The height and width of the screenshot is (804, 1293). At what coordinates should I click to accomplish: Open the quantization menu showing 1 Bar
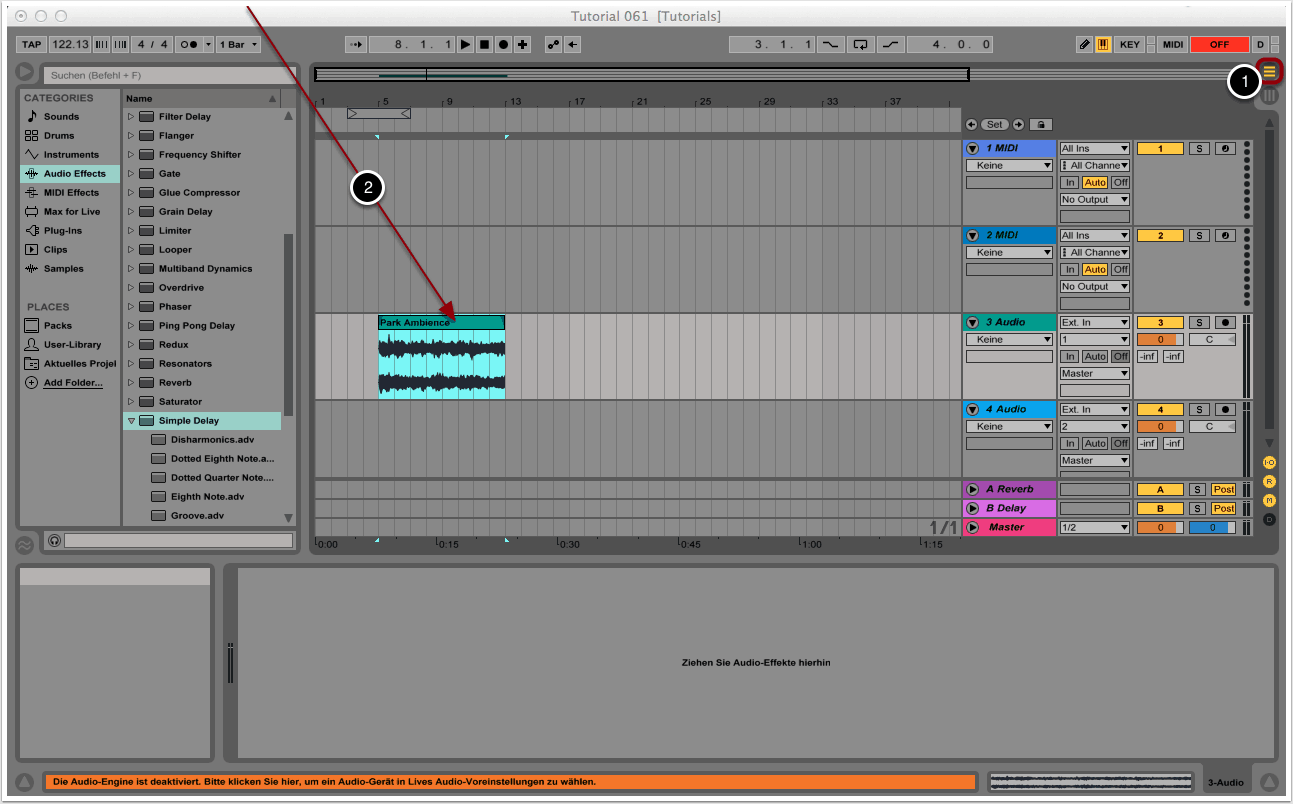pyautogui.click(x=238, y=45)
